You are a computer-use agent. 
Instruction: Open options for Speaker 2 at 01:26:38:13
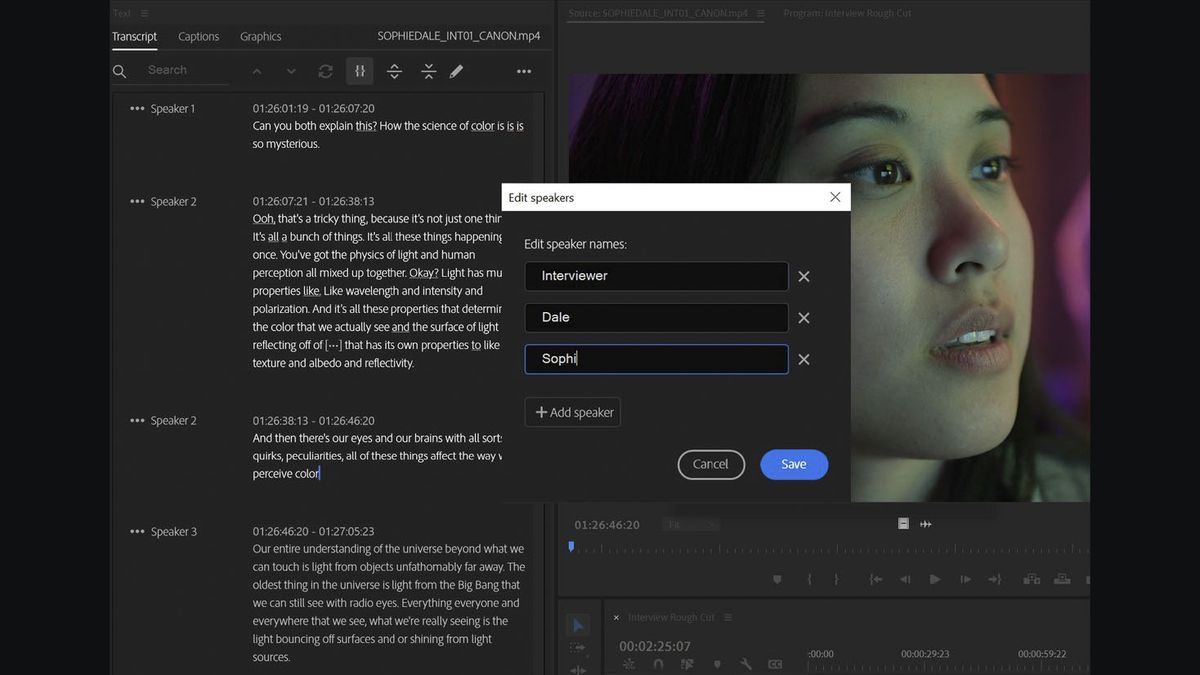(137, 420)
